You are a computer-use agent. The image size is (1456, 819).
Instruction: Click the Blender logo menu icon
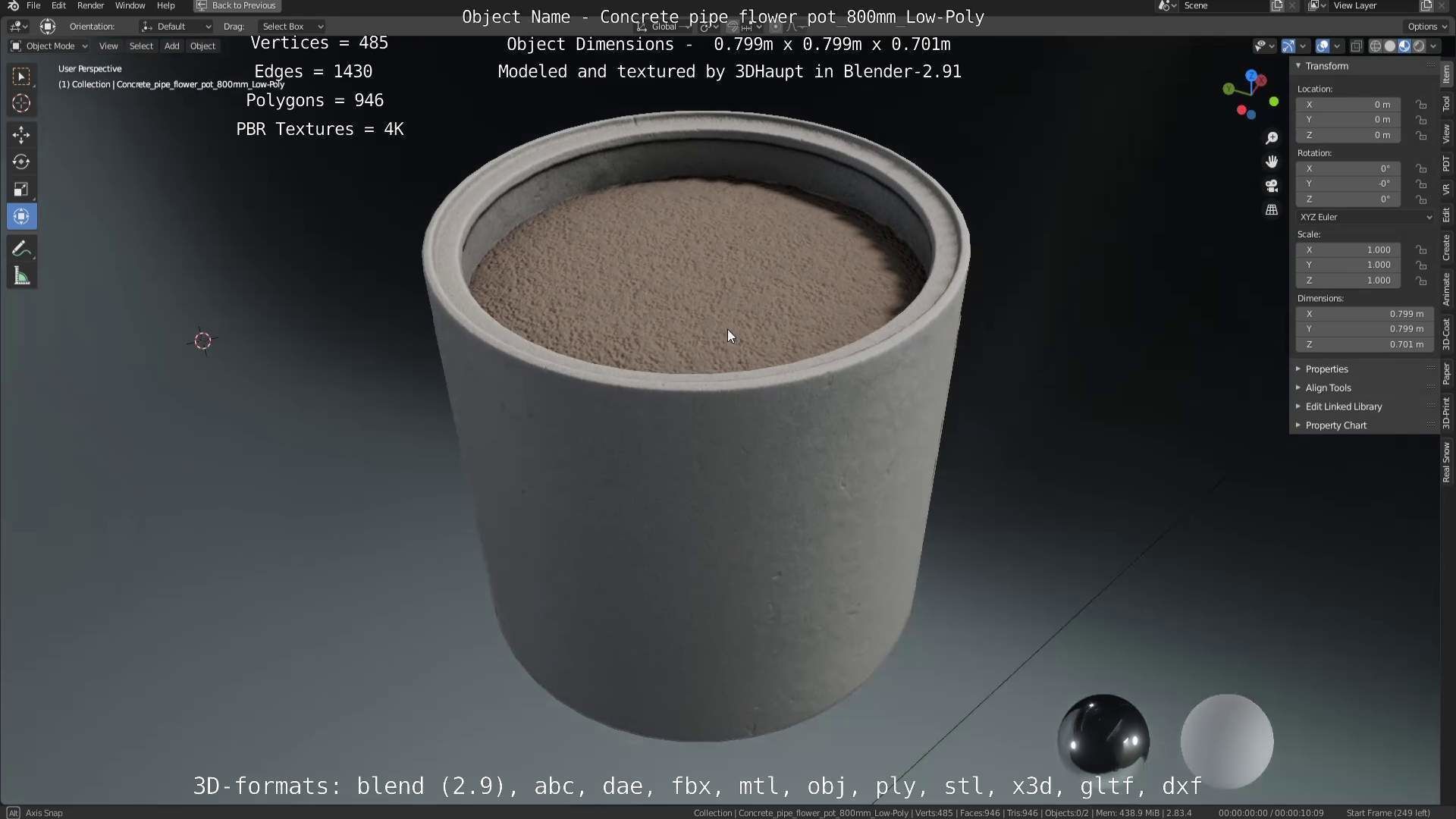[13, 5]
